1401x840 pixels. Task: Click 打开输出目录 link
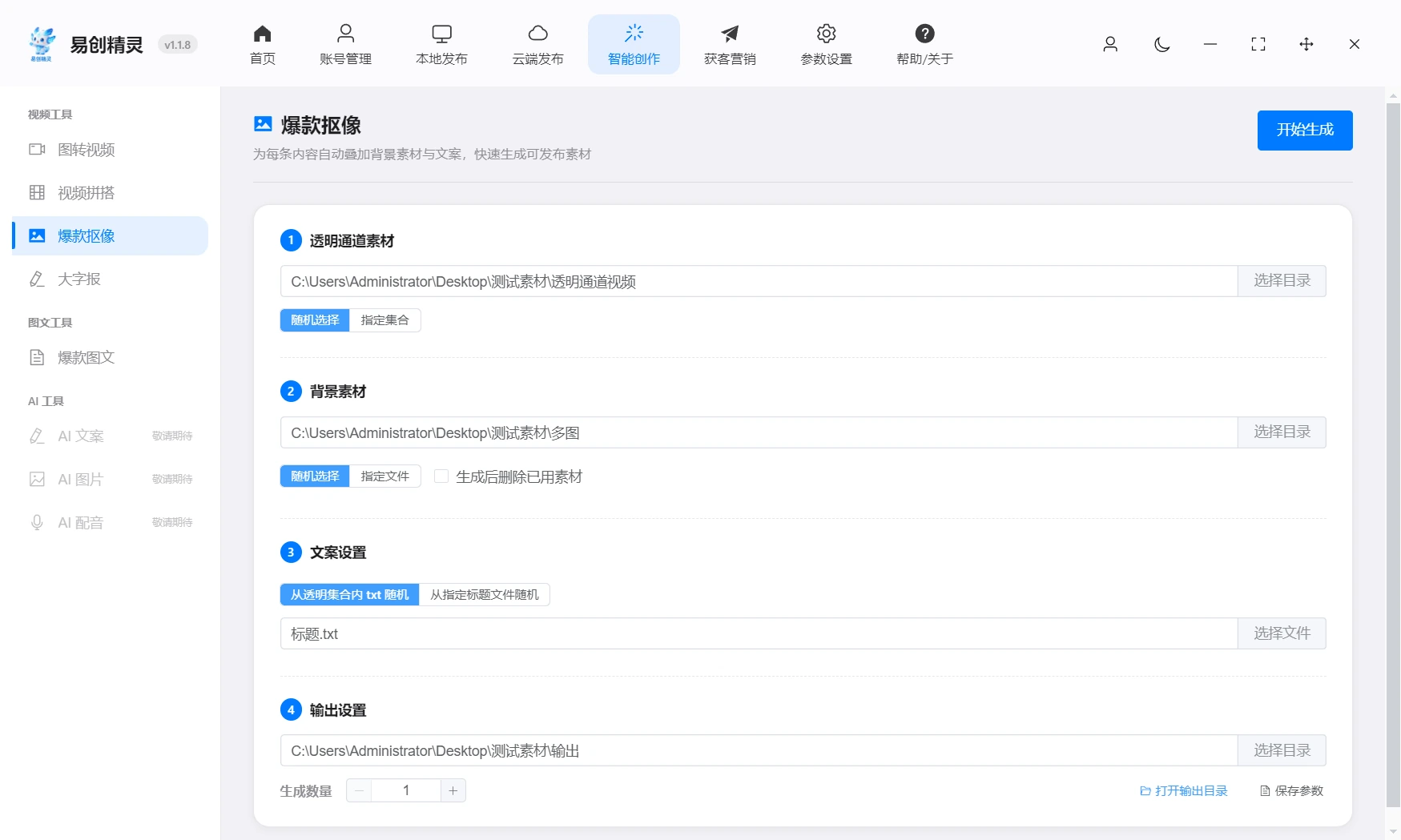click(1184, 791)
